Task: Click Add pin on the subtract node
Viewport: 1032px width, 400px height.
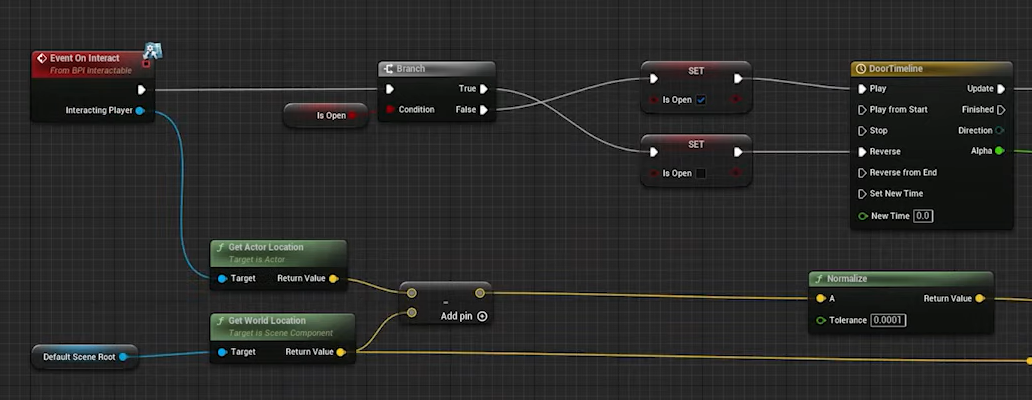Action: coord(463,316)
